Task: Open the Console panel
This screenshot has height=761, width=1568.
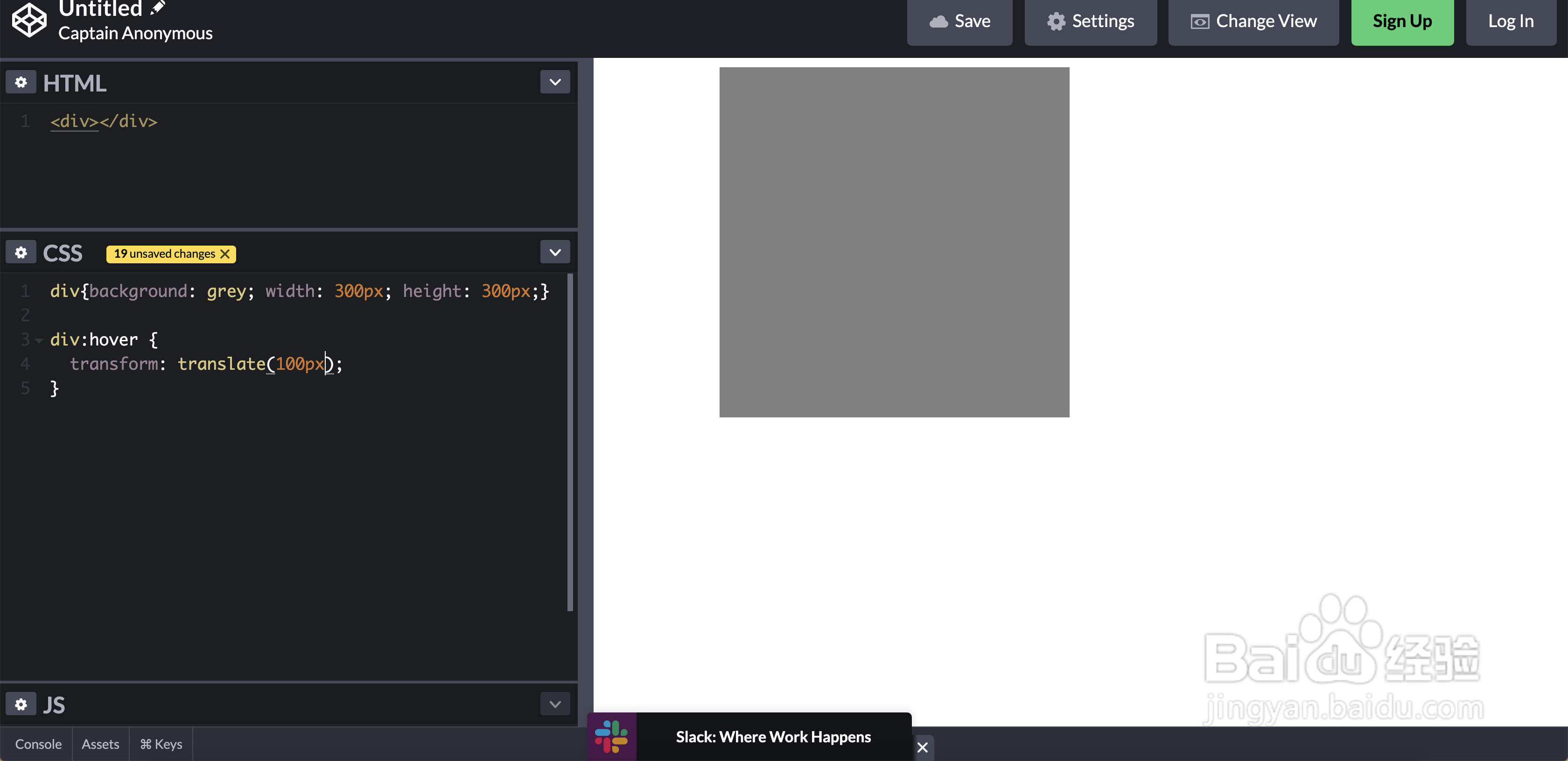Action: coord(38,744)
